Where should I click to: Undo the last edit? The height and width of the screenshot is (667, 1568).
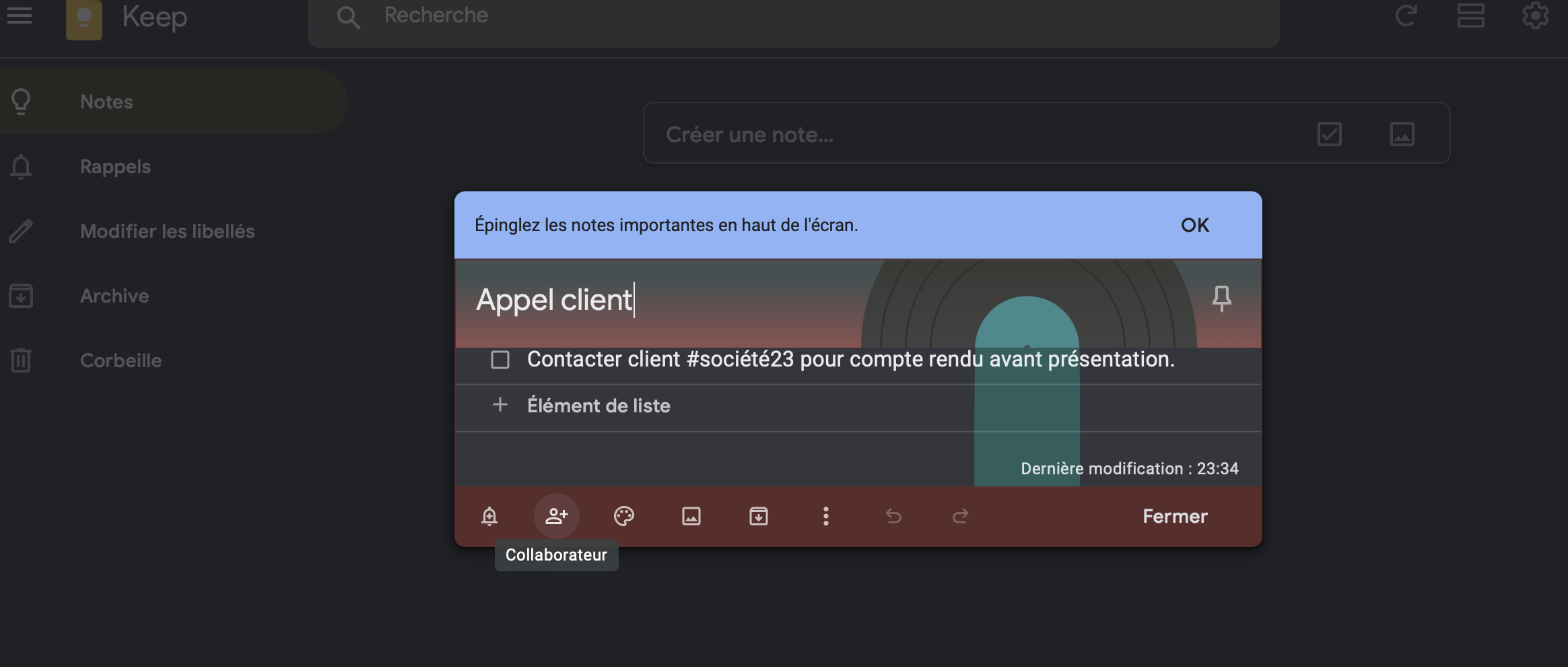[893, 516]
